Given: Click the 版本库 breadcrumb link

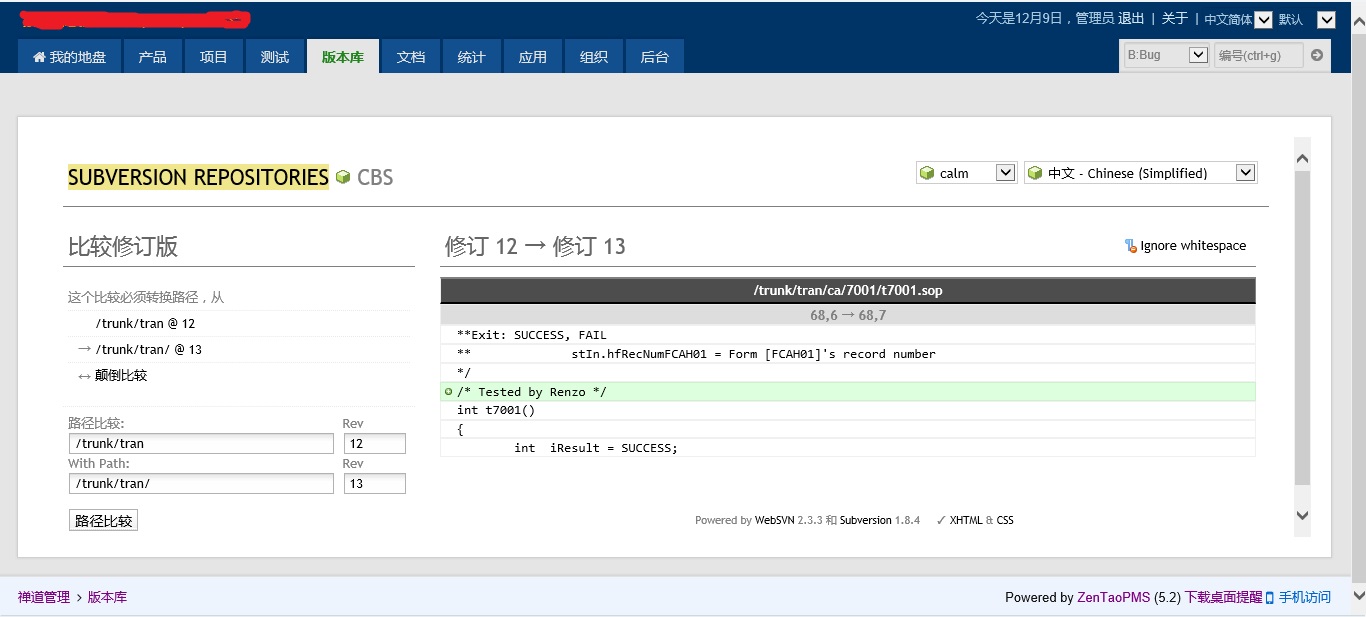Looking at the screenshot, I should pyautogui.click(x=107, y=597).
